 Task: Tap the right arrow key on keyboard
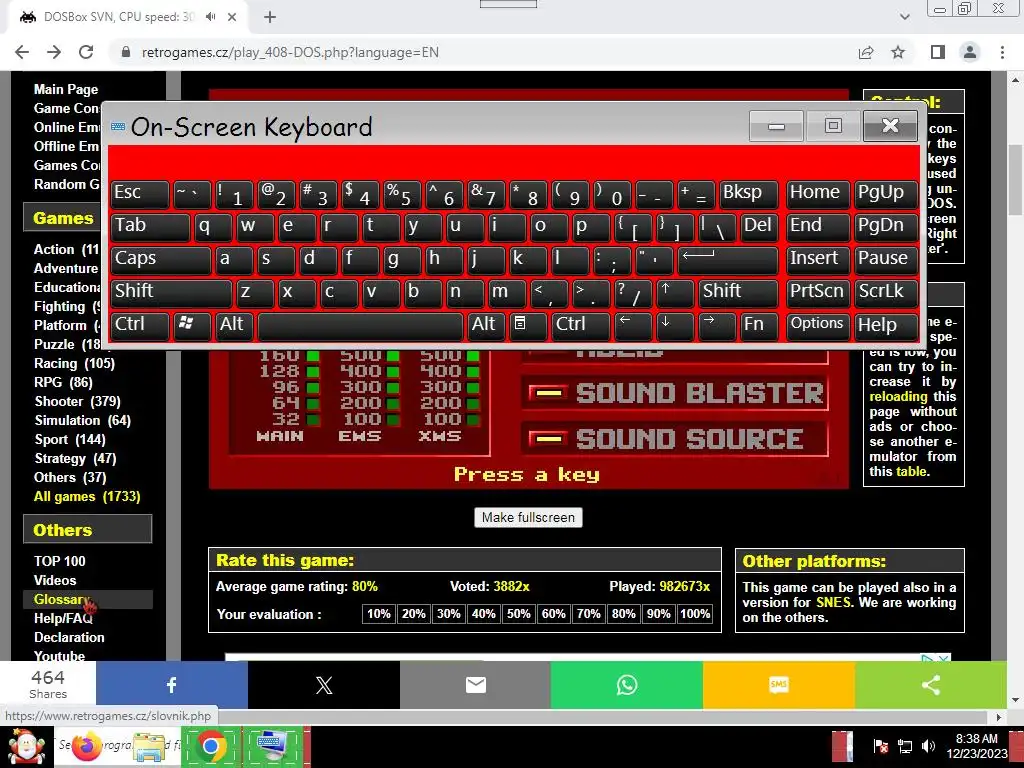pyautogui.click(x=716, y=325)
